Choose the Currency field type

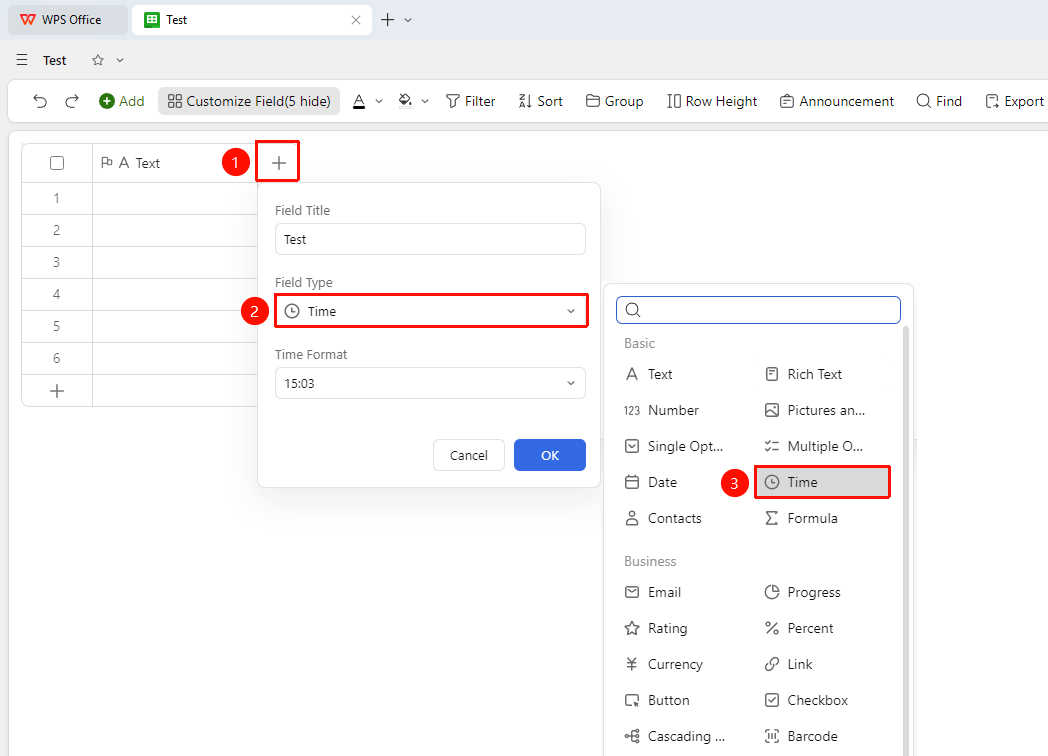tap(664, 664)
